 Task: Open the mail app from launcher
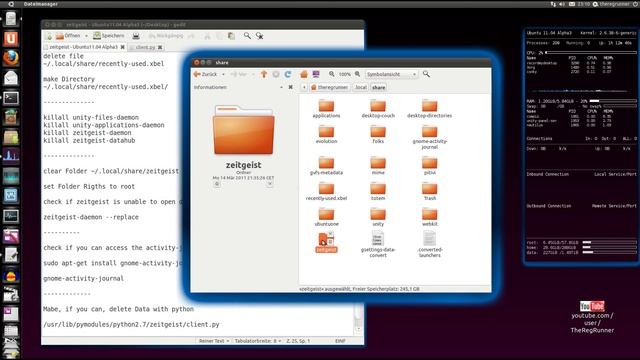pos(11,78)
